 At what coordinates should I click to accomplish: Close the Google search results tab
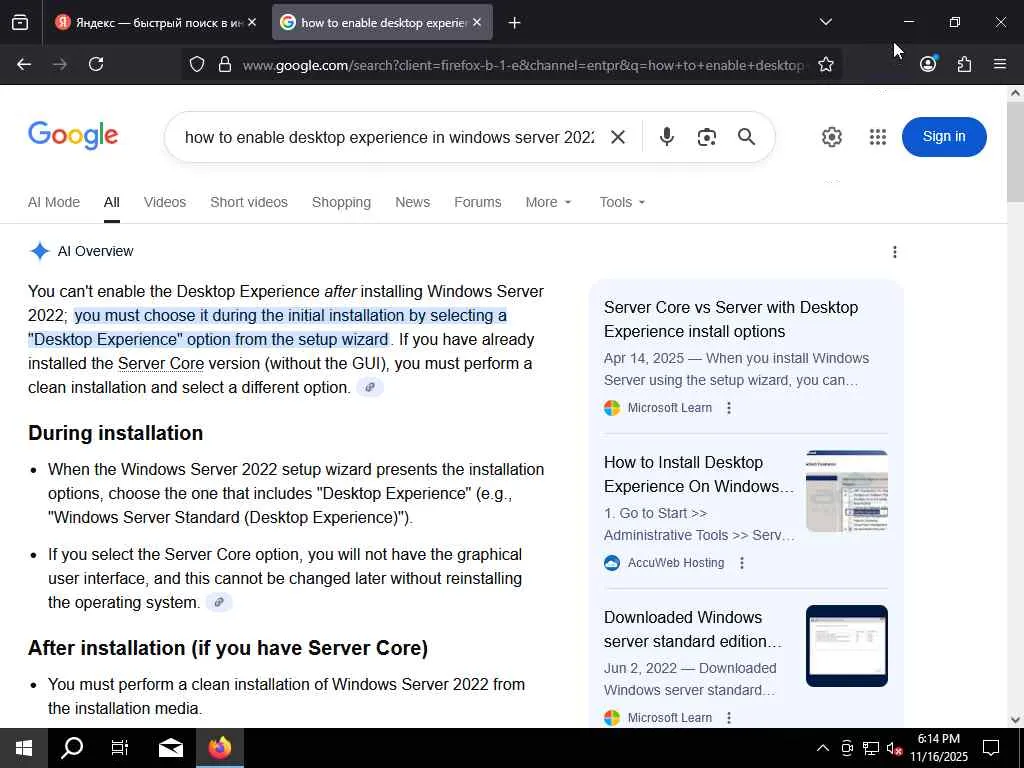click(x=477, y=23)
